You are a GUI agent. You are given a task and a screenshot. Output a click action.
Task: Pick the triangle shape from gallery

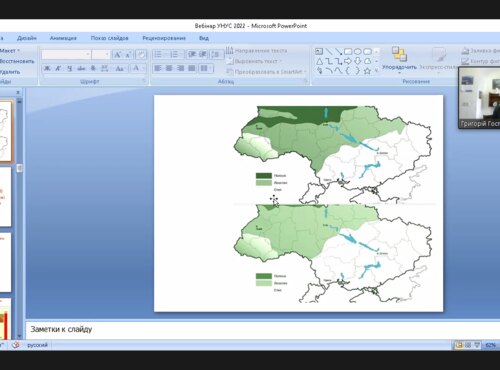(319, 61)
